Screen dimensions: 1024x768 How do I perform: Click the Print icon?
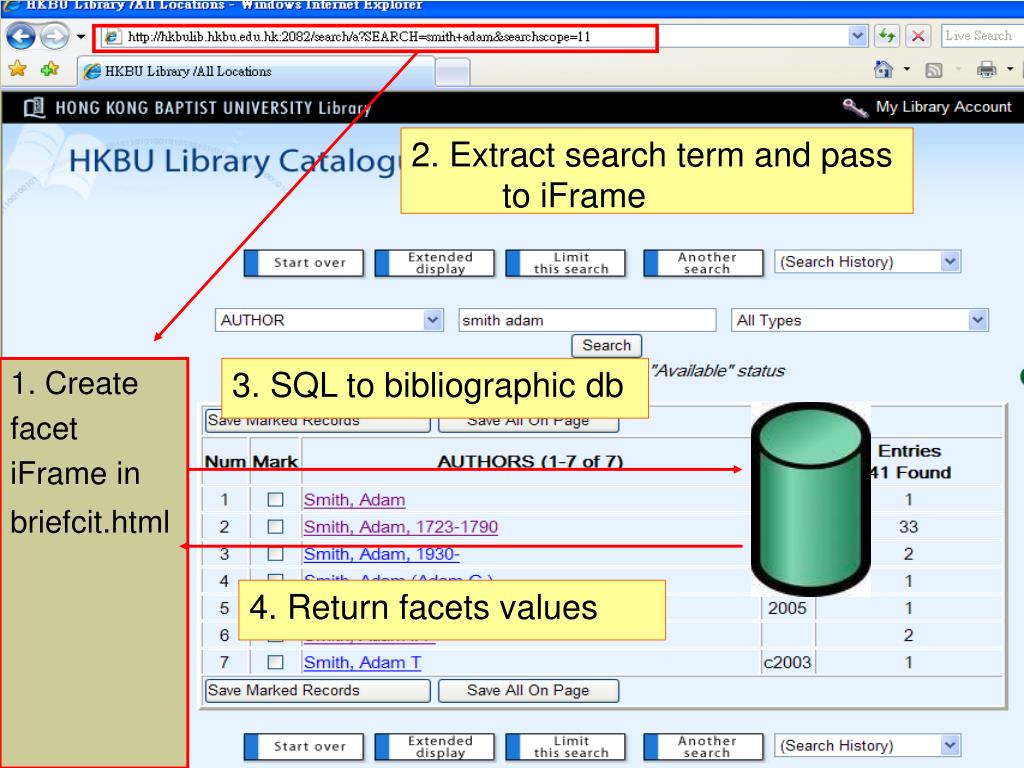tap(986, 69)
